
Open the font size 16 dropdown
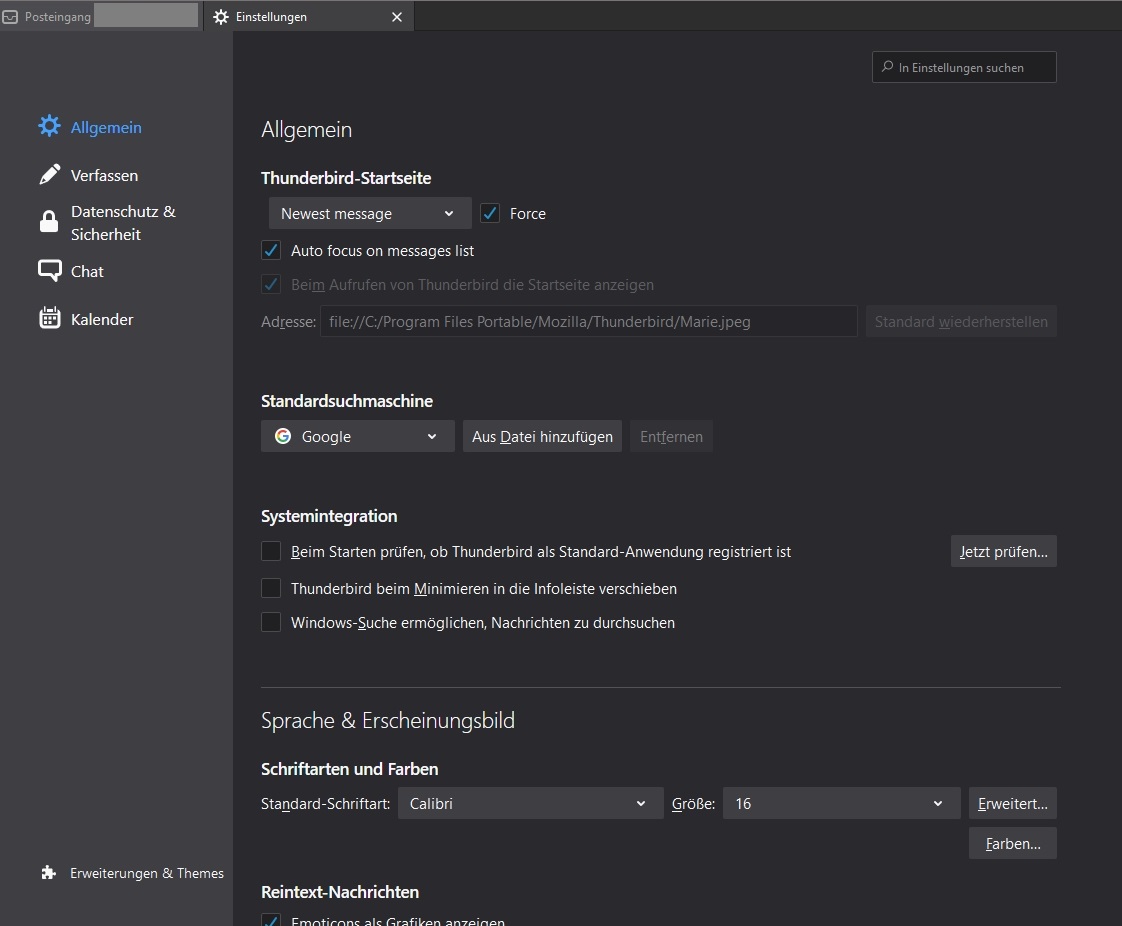pyautogui.click(x=839, y=803)
